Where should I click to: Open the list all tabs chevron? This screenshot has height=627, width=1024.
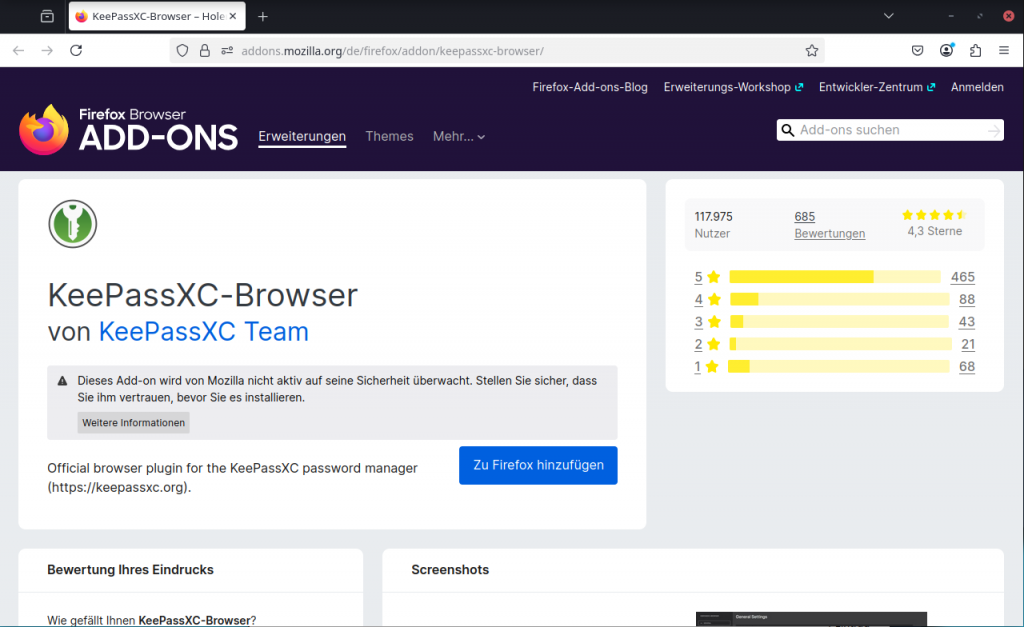pos(888,16)
